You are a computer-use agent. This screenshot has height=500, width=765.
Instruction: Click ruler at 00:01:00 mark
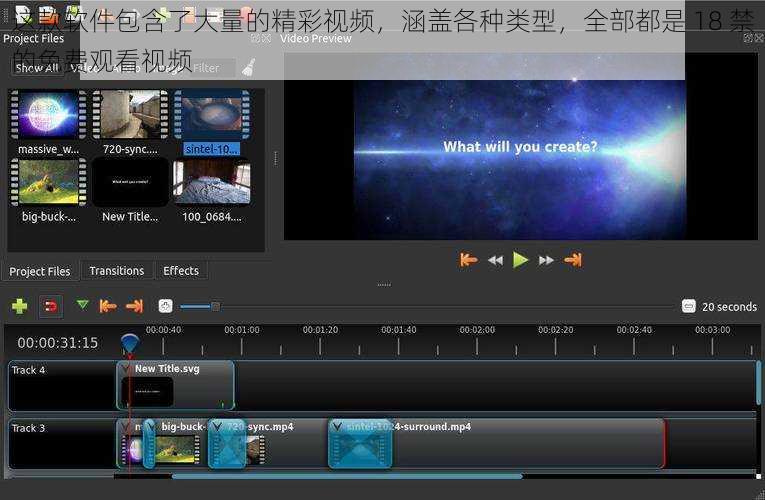point(242,330)
